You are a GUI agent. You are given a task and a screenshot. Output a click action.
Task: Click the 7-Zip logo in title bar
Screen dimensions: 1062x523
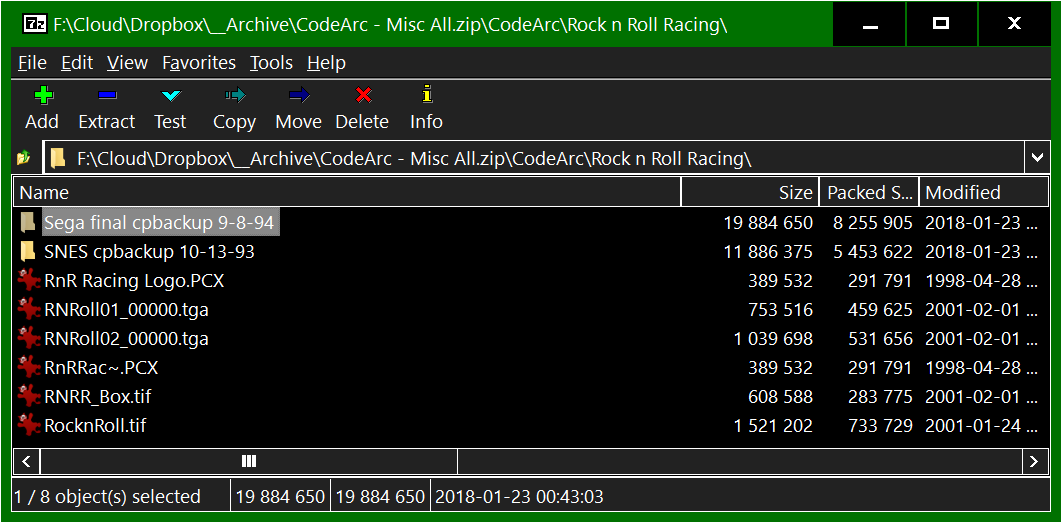35,24
